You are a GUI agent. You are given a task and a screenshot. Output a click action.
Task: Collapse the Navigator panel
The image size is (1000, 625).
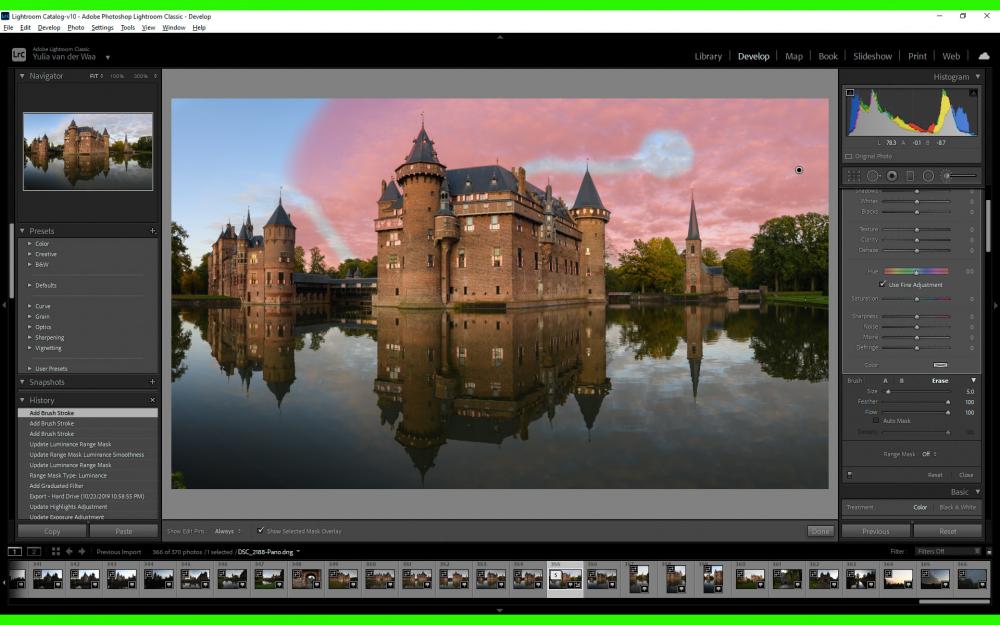click(22, 76)
